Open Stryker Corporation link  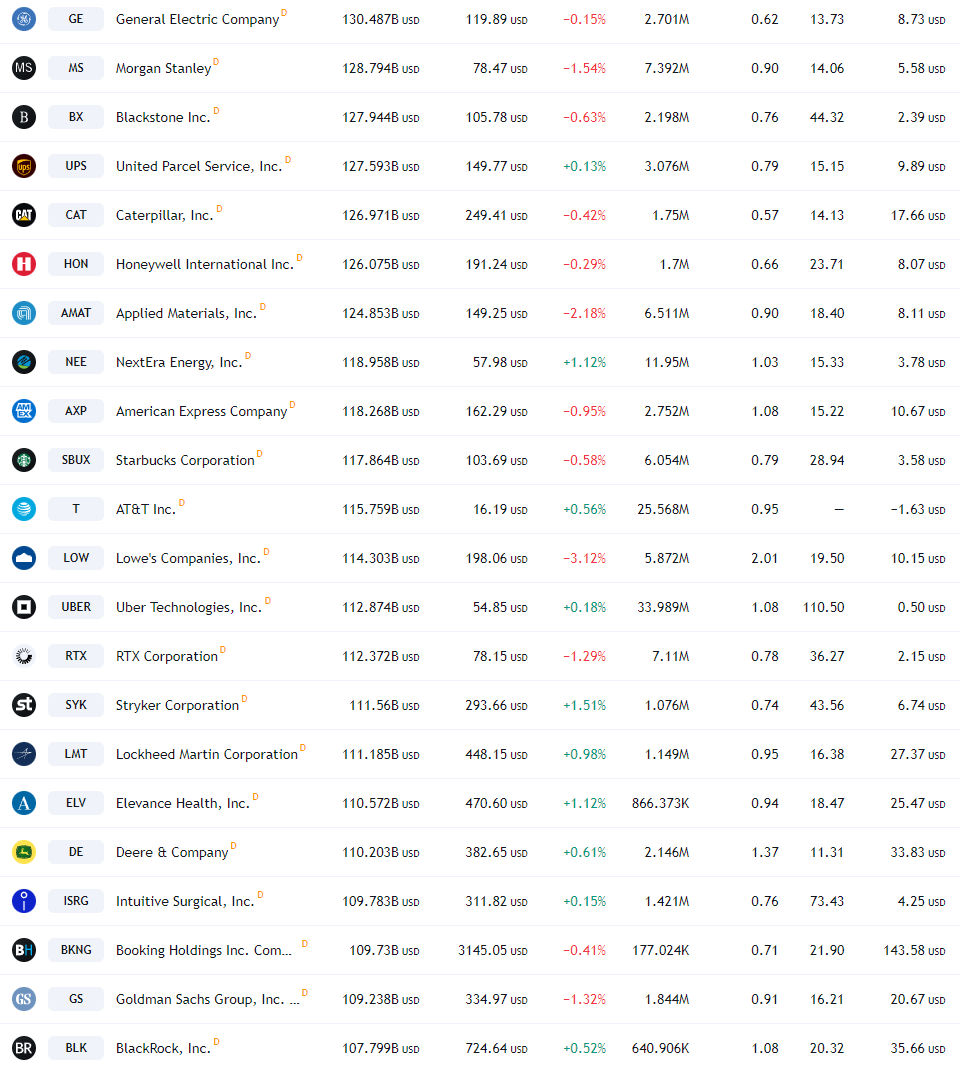177,706
